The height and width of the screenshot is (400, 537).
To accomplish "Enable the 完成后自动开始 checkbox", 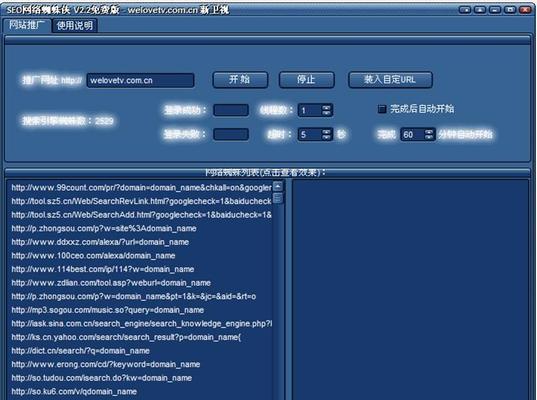I will coord(382,109).
